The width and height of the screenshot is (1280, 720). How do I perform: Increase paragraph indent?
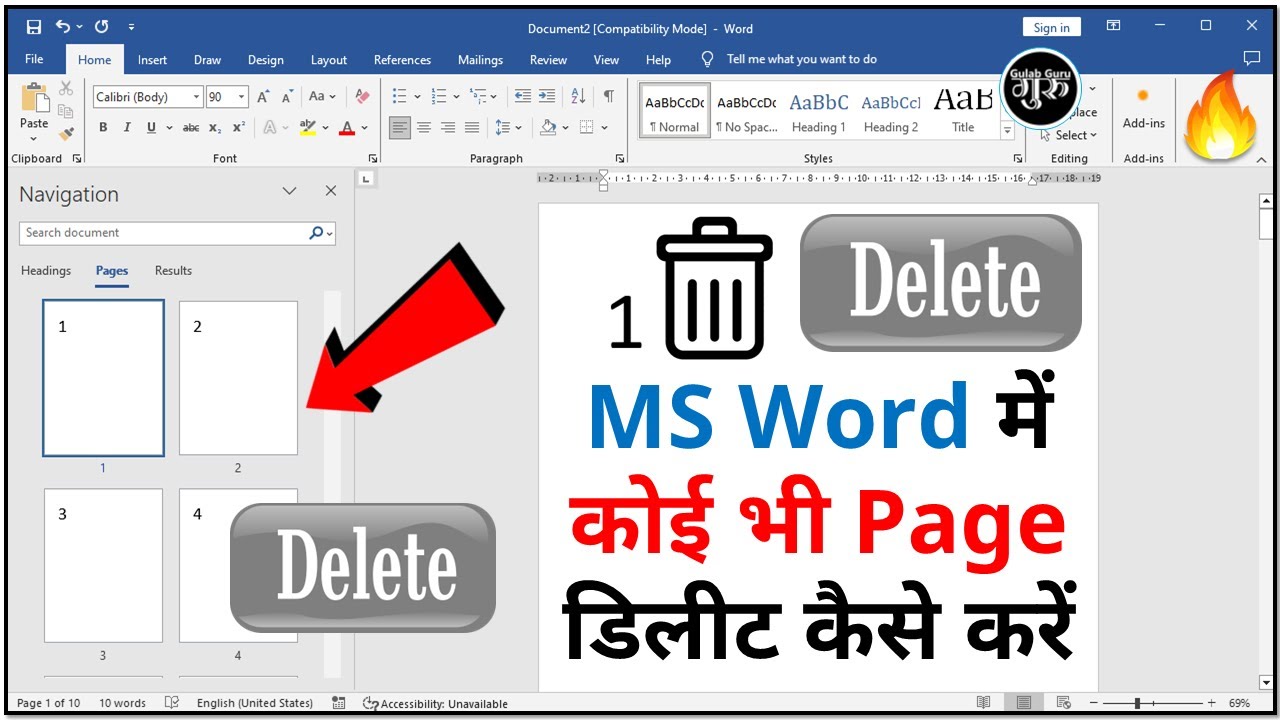pyautogui.click(x=546, y=97)
